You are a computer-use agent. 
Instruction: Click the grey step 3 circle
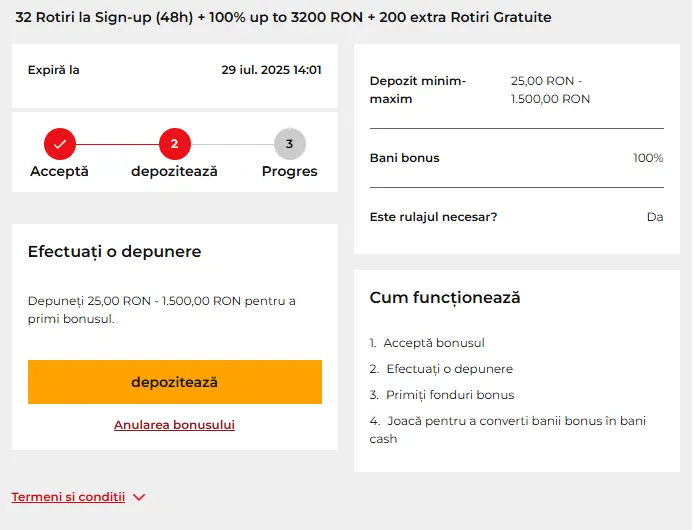[x=289, y=144]
